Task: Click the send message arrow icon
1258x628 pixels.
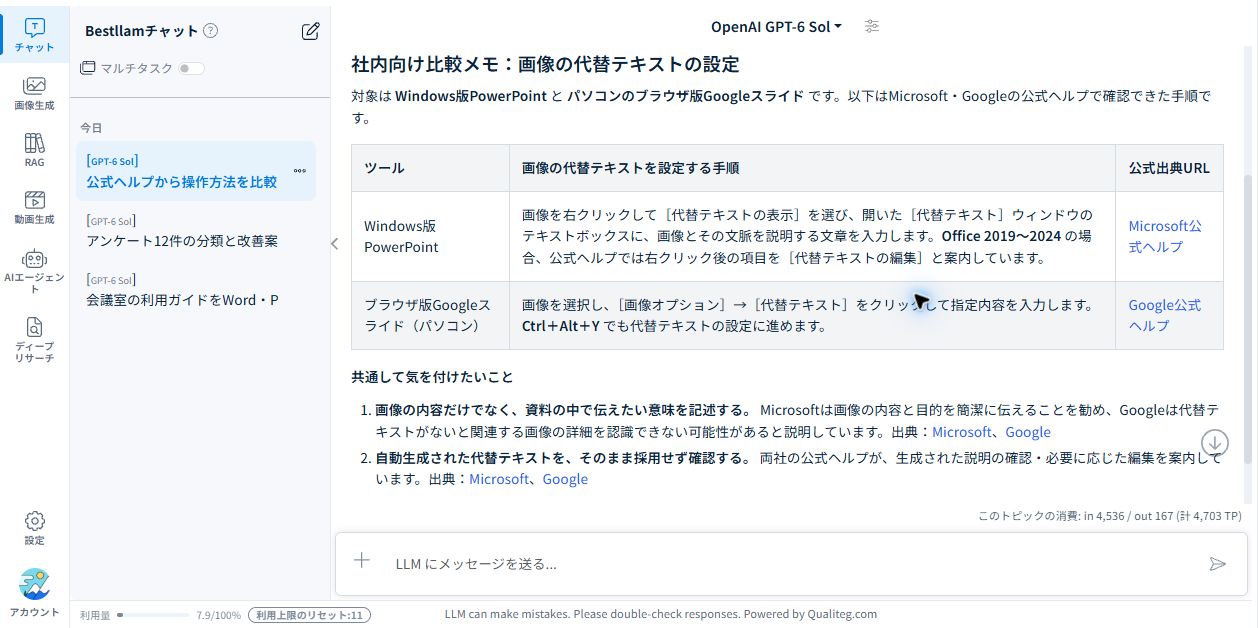Action: pos(1217,564)
